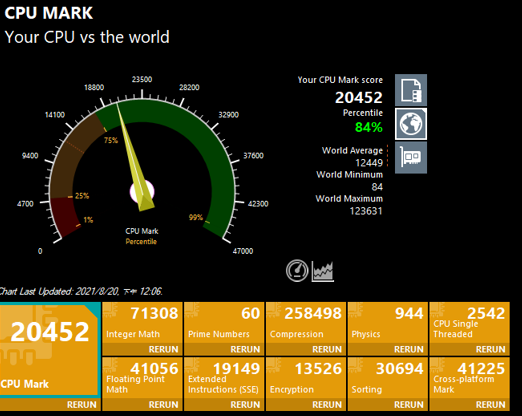The width and height of the screenshot is (522, 416).
Task: Select the world globe comparison icon
Action: coord(411,124)
